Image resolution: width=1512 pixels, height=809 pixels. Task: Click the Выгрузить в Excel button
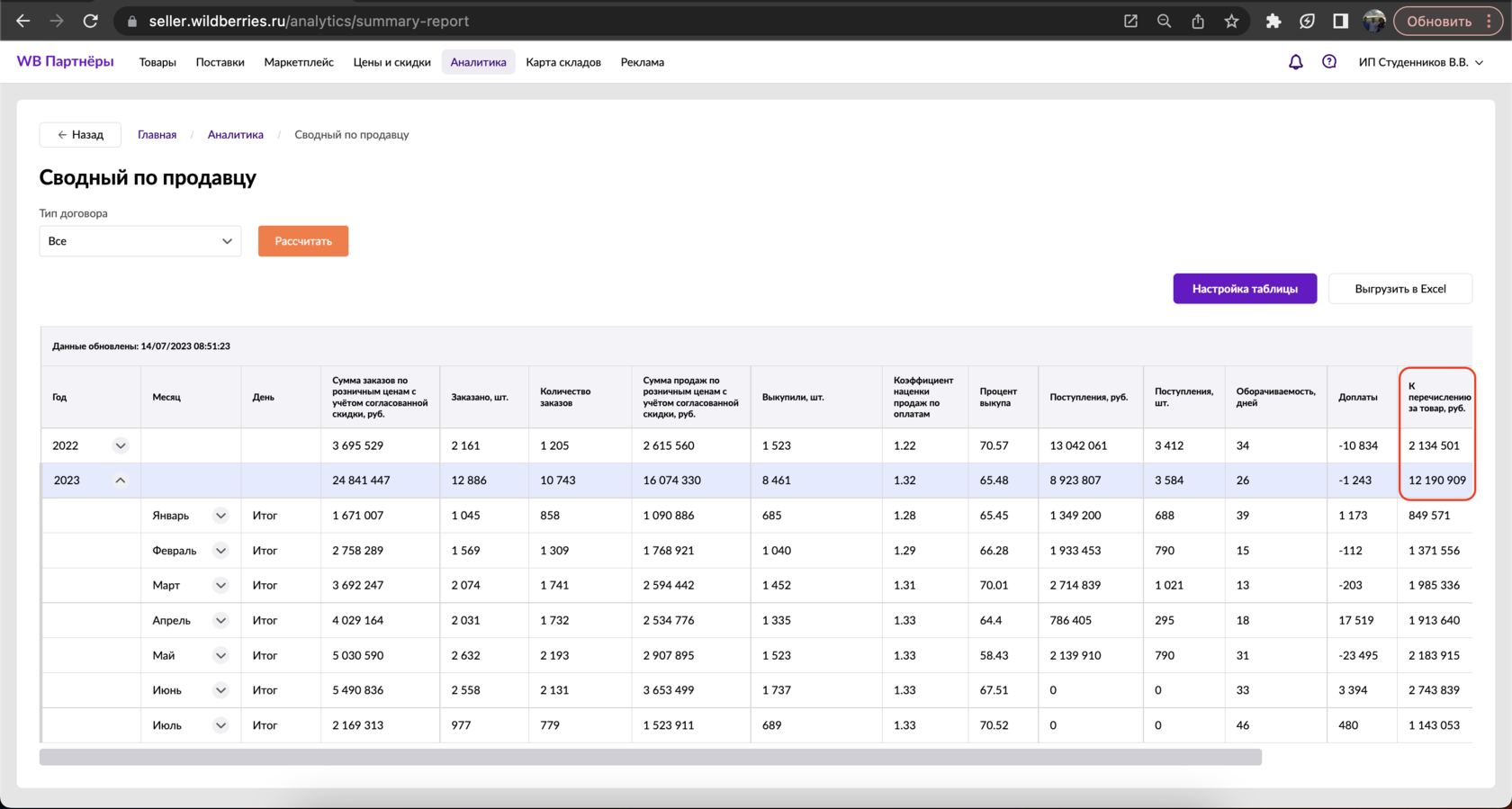tap(1399, 289)
